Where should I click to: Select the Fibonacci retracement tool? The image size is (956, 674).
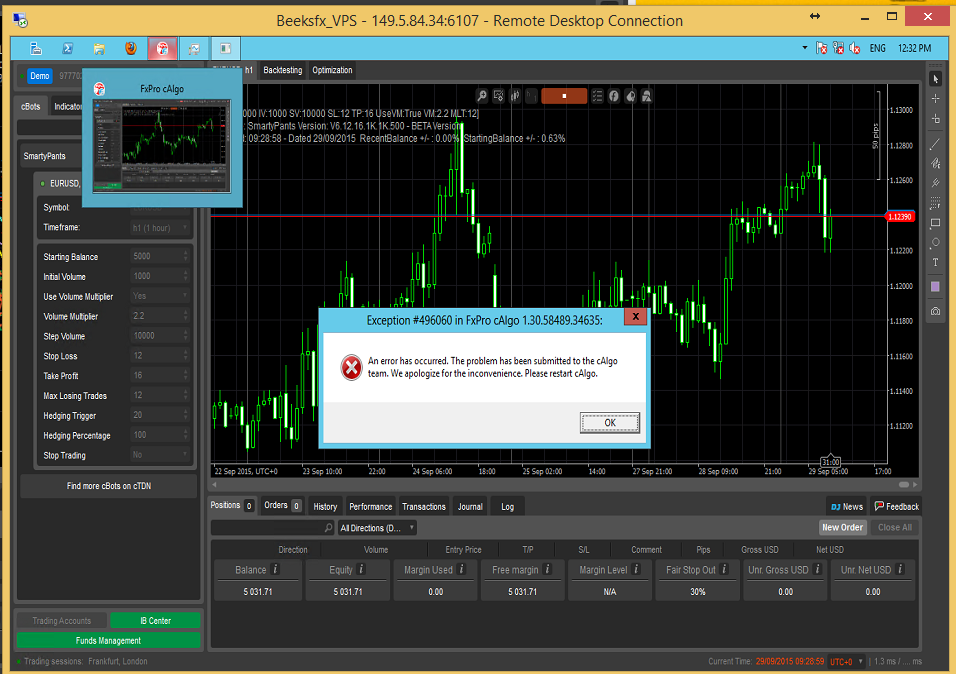(935, 203)
